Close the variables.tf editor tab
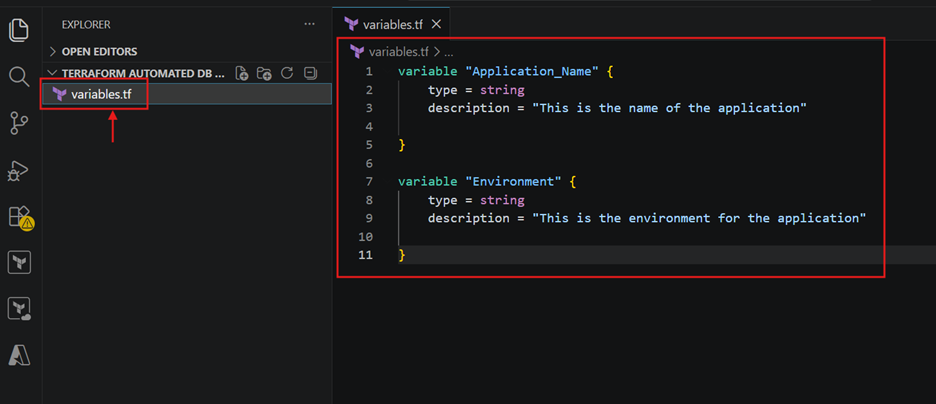Screen dimensions: 936x404 coord(436,24)
